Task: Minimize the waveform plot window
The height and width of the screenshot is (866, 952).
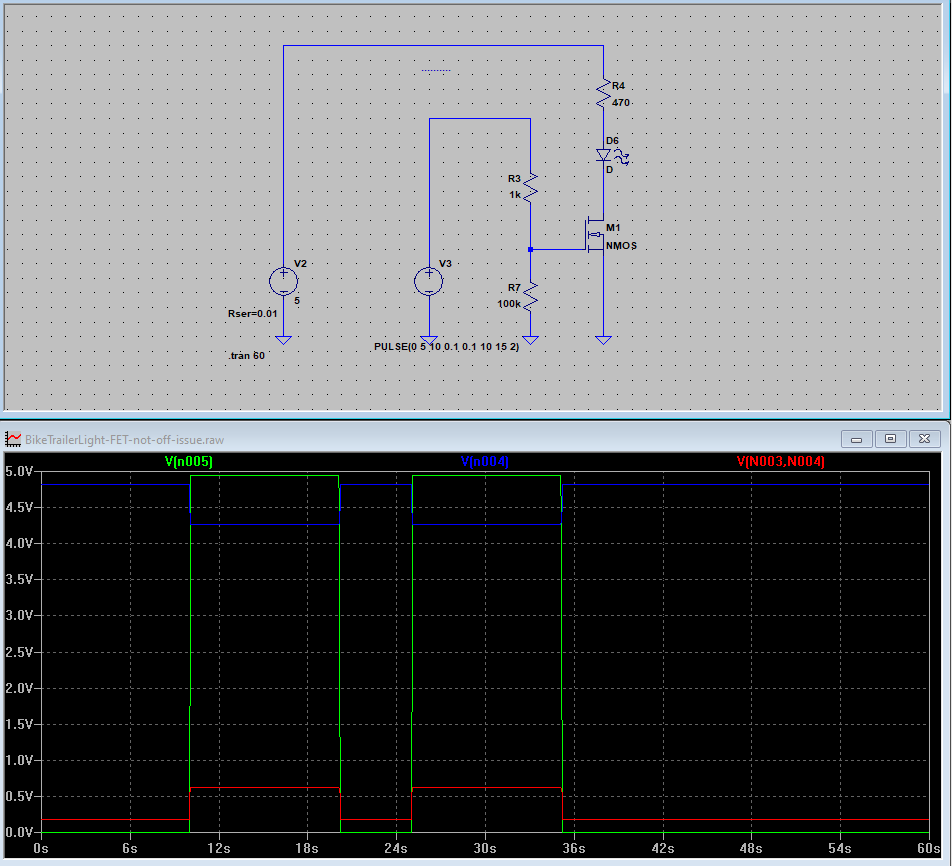Action: pos(857,439)
